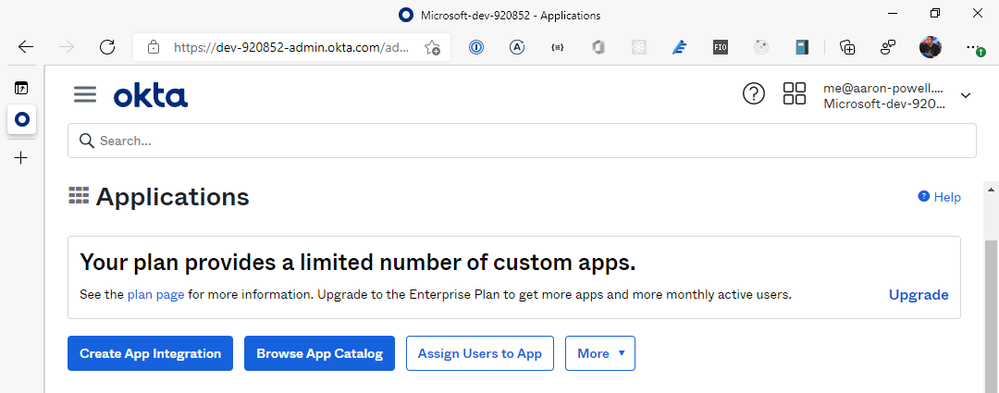Open the Okta apps grid icon
The height and width of the screenshot is (393, 999).
(794, 94)
